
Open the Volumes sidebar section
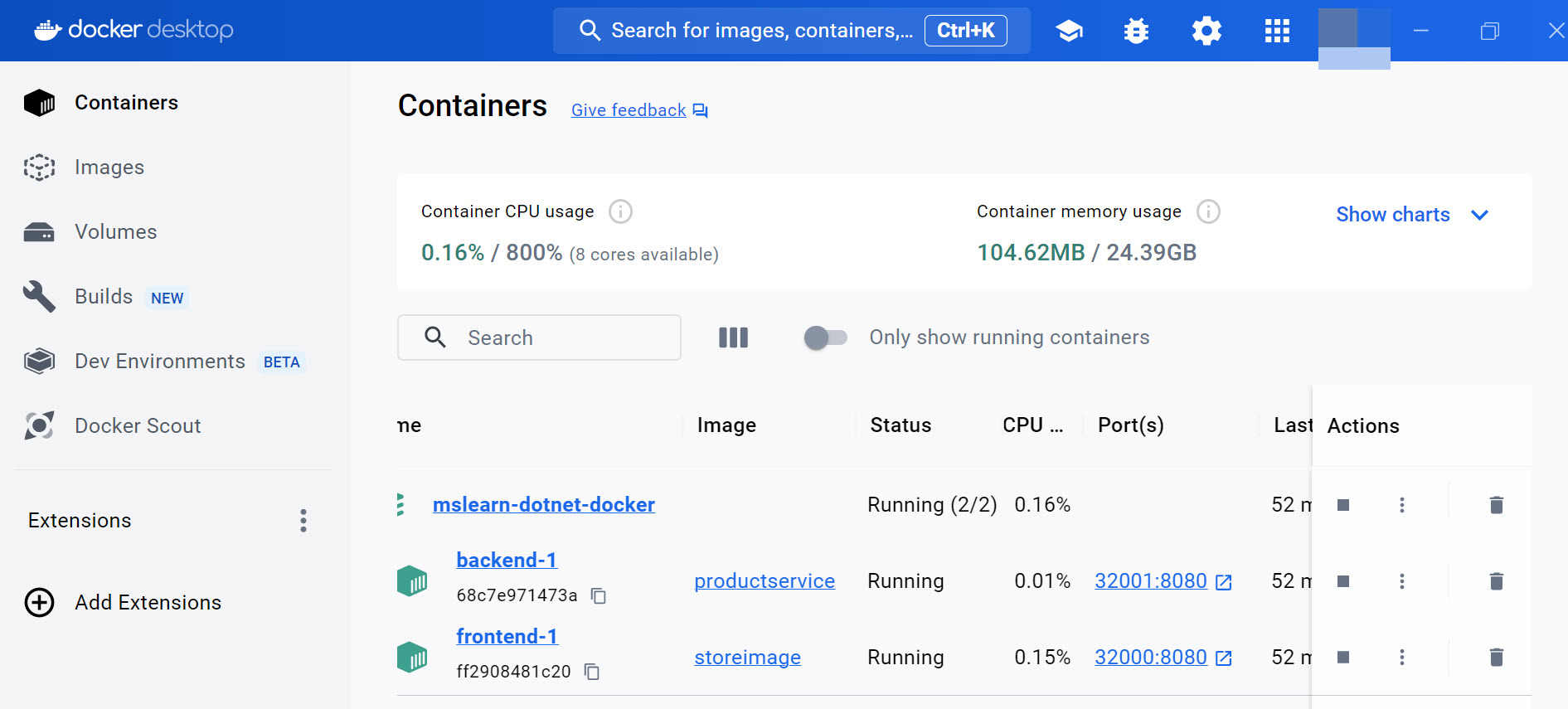[x=174, y=232]
